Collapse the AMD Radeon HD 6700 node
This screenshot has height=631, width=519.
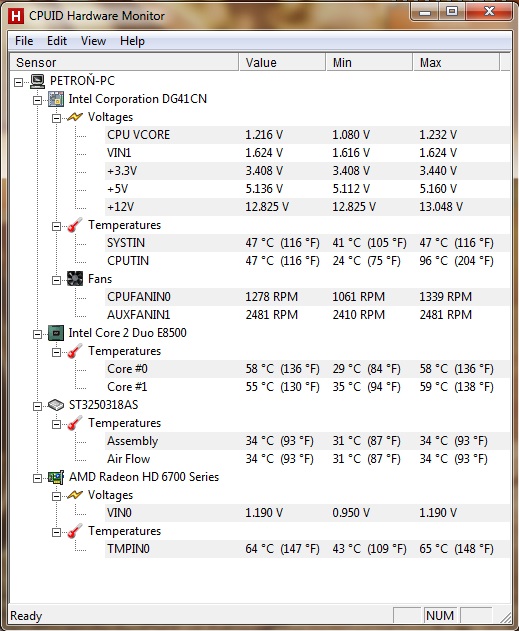[x=37, y=478]
